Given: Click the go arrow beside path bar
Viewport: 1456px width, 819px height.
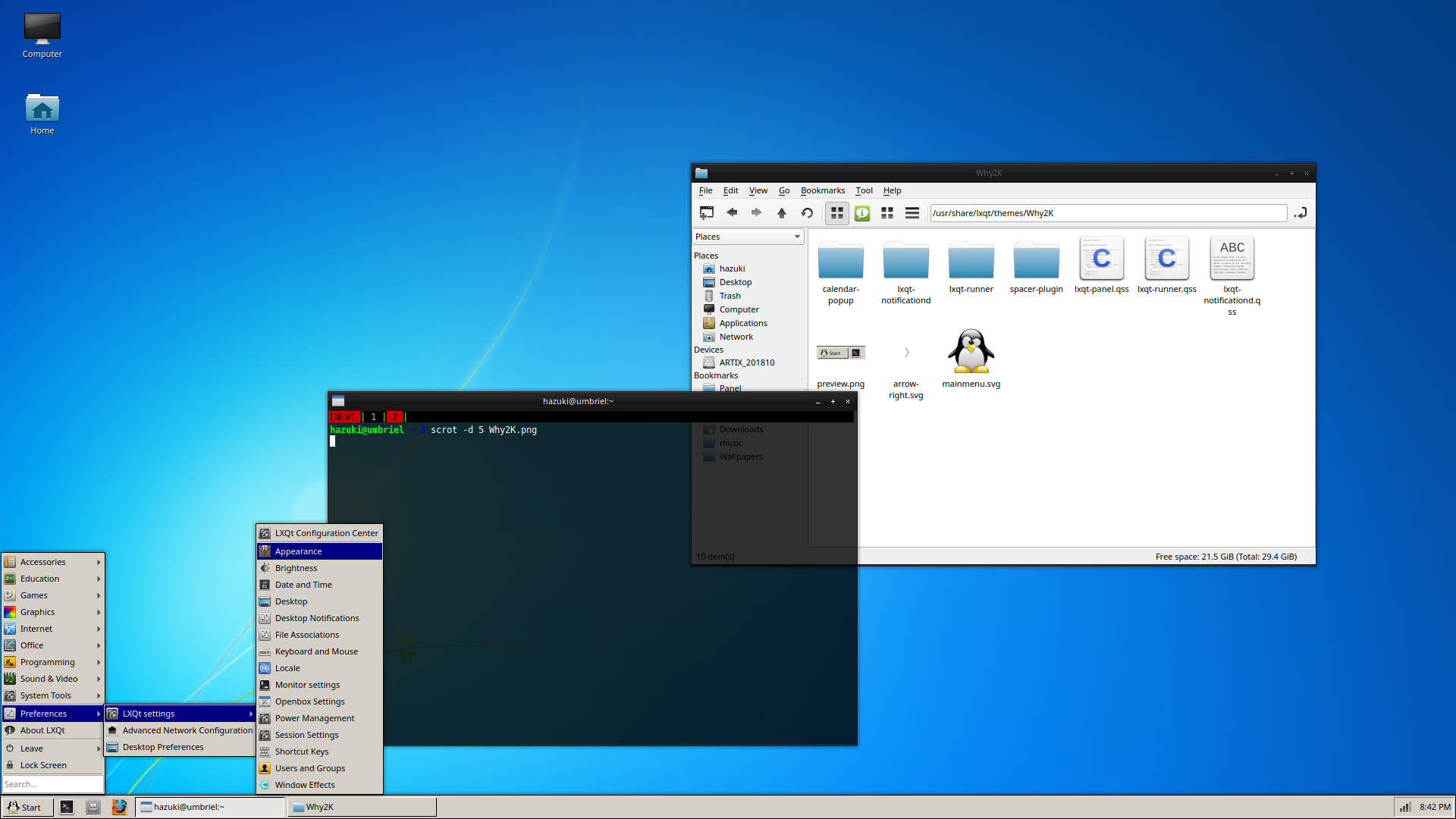Looking at the screenshot, I should 1301,213.
